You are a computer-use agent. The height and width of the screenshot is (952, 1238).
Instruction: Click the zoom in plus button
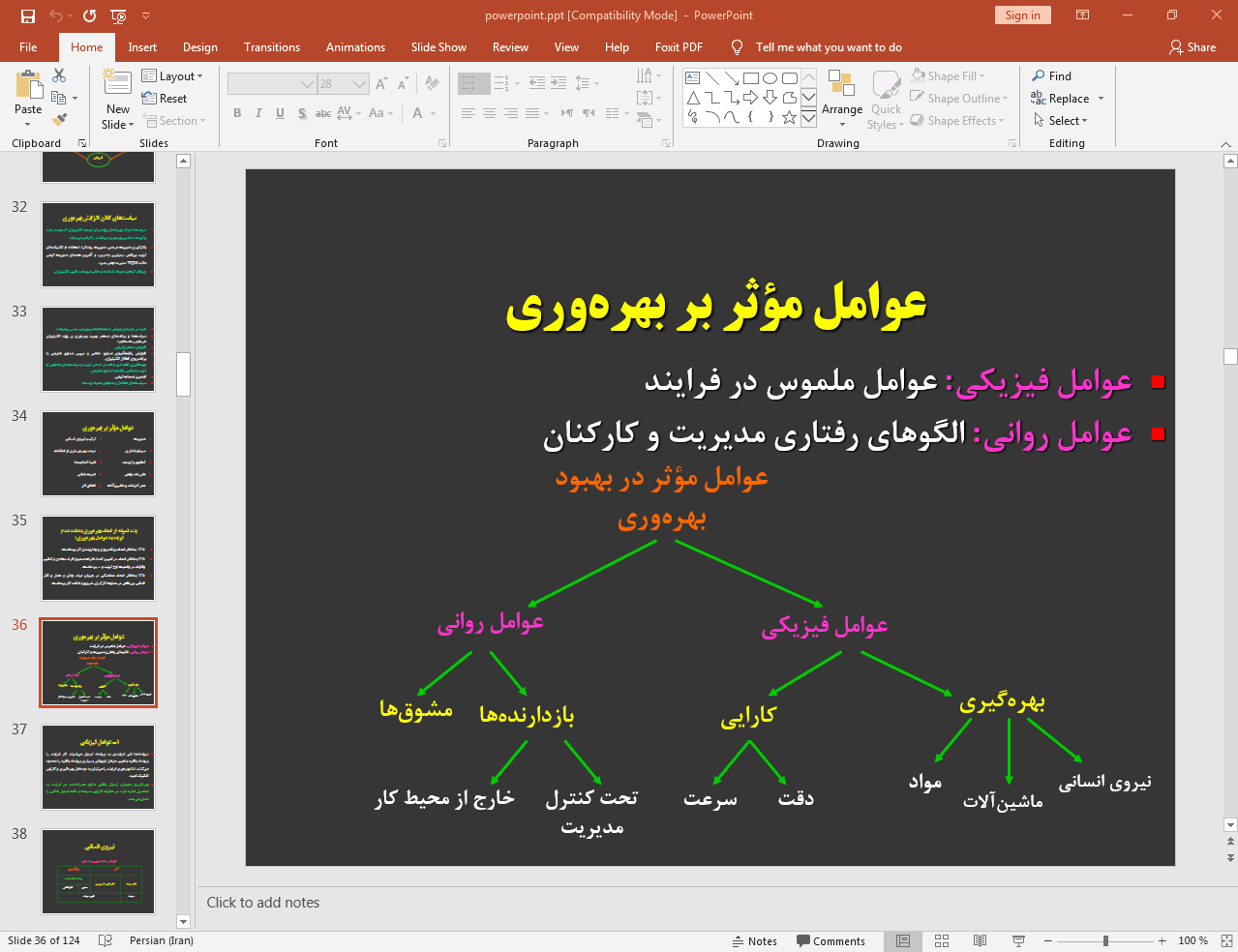click(x=1162, y=941)
